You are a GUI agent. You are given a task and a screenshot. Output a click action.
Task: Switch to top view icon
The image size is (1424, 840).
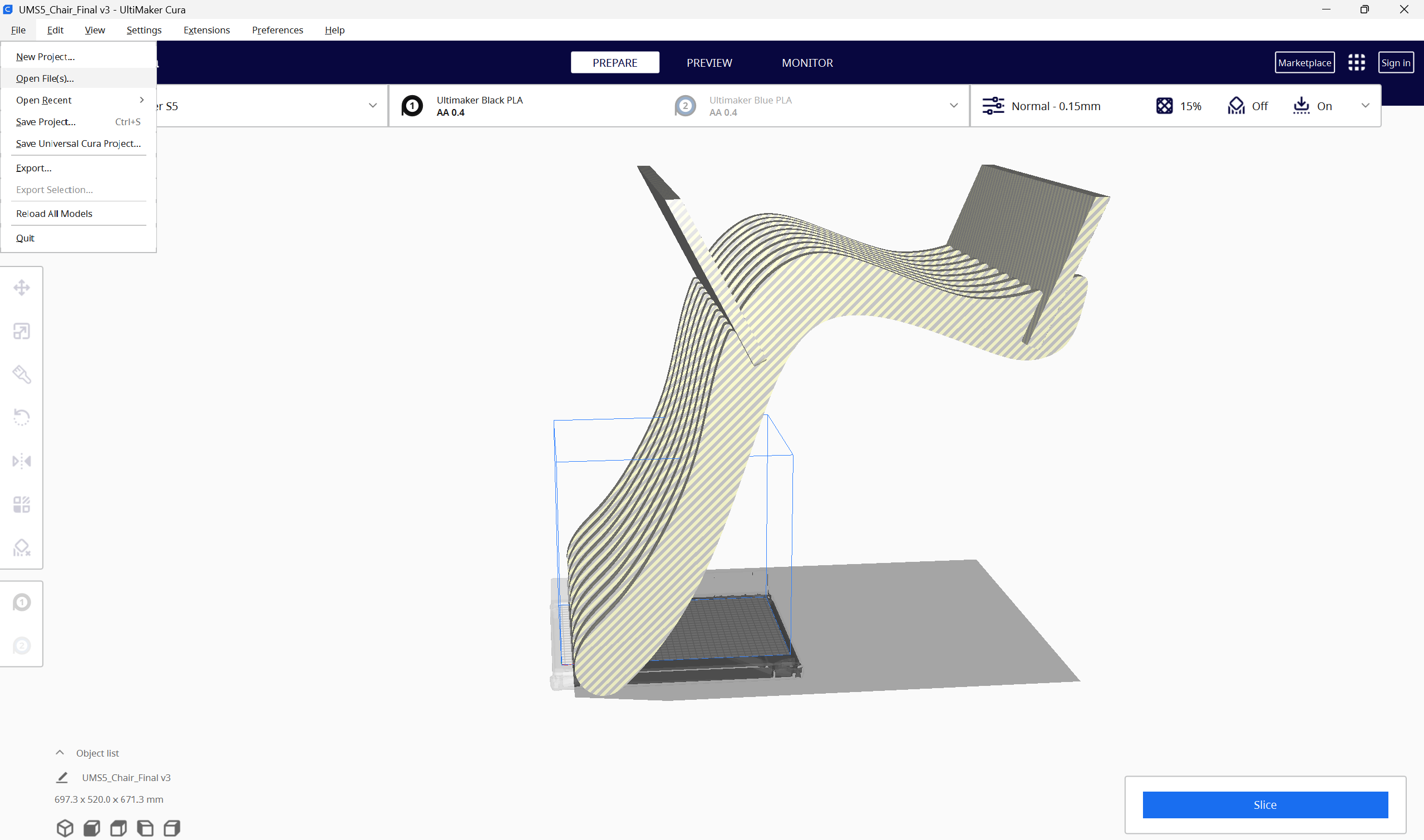pos(119,828)
